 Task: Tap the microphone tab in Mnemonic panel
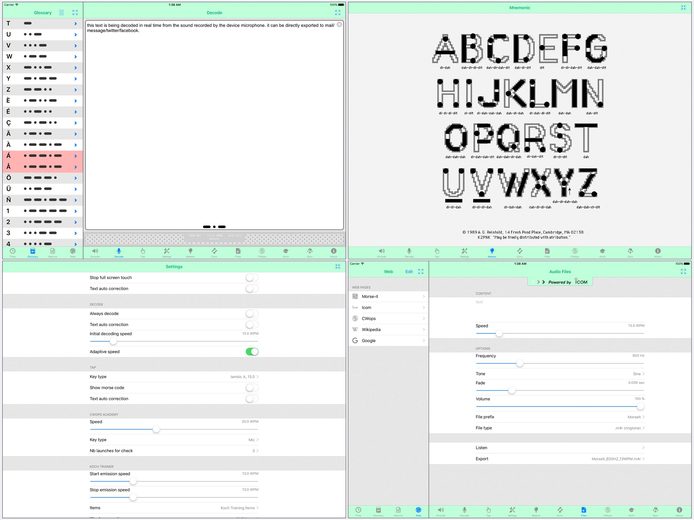click(x=409, y=252)
